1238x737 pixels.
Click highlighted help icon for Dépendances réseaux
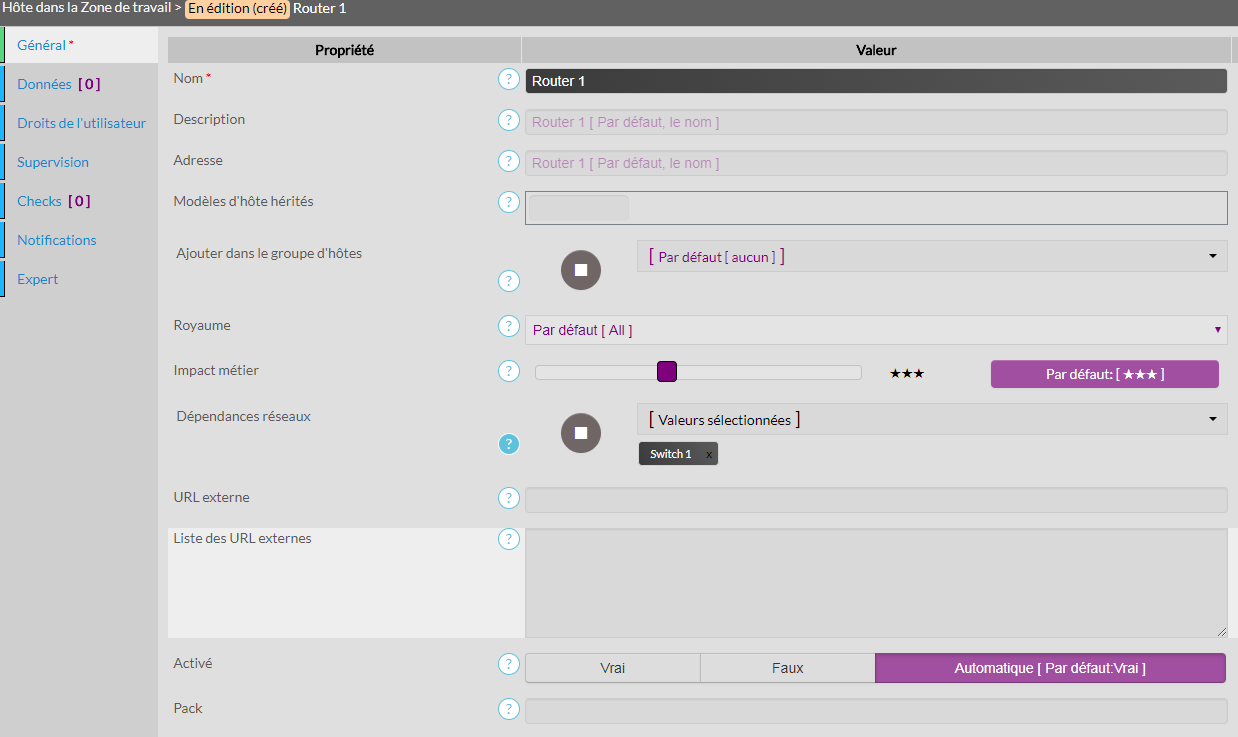tap(509, 444)
